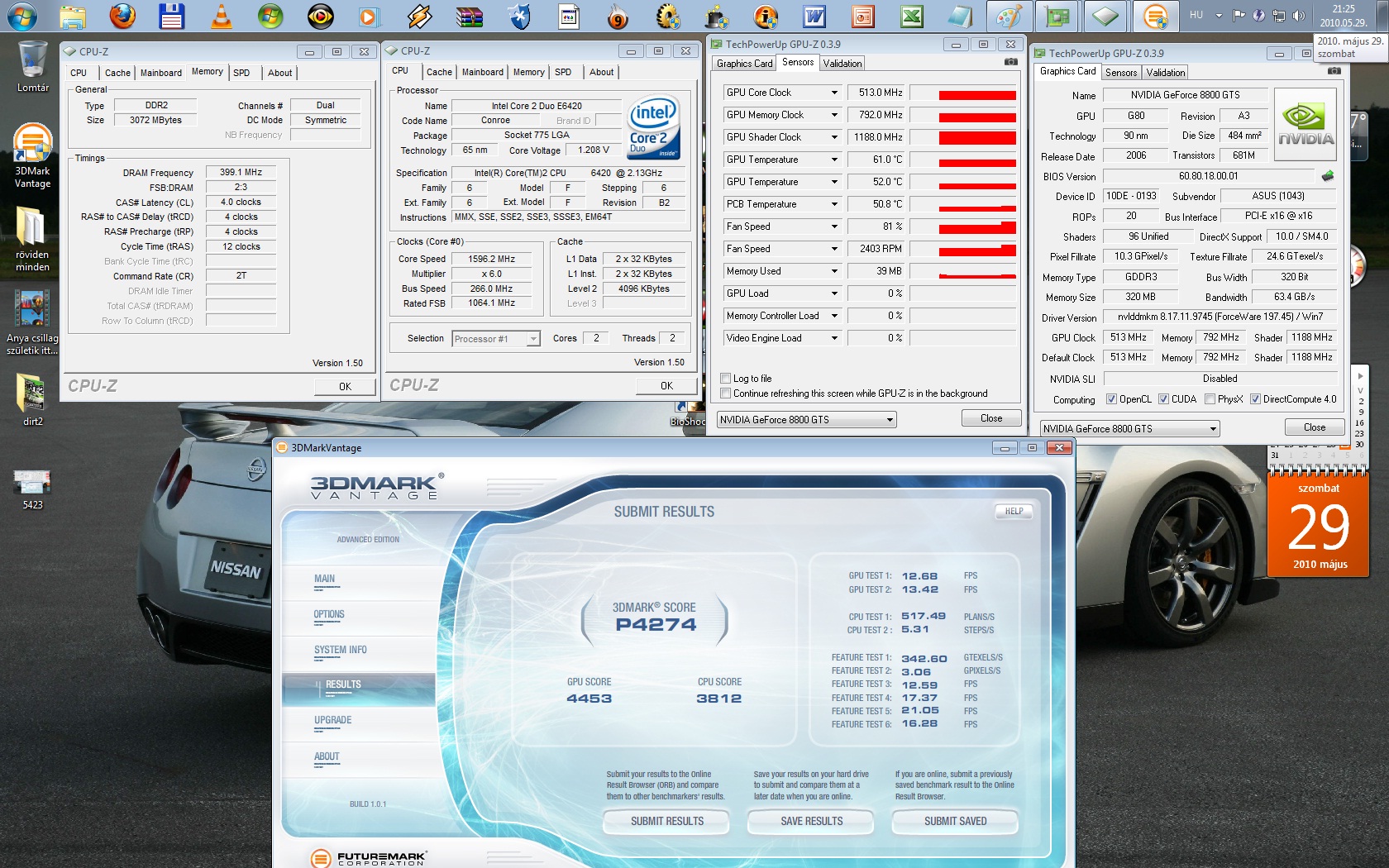The height and width of the screenshot is (868, 1389).
Task: Launch Winamp from the taskbar
Action: 419,16
